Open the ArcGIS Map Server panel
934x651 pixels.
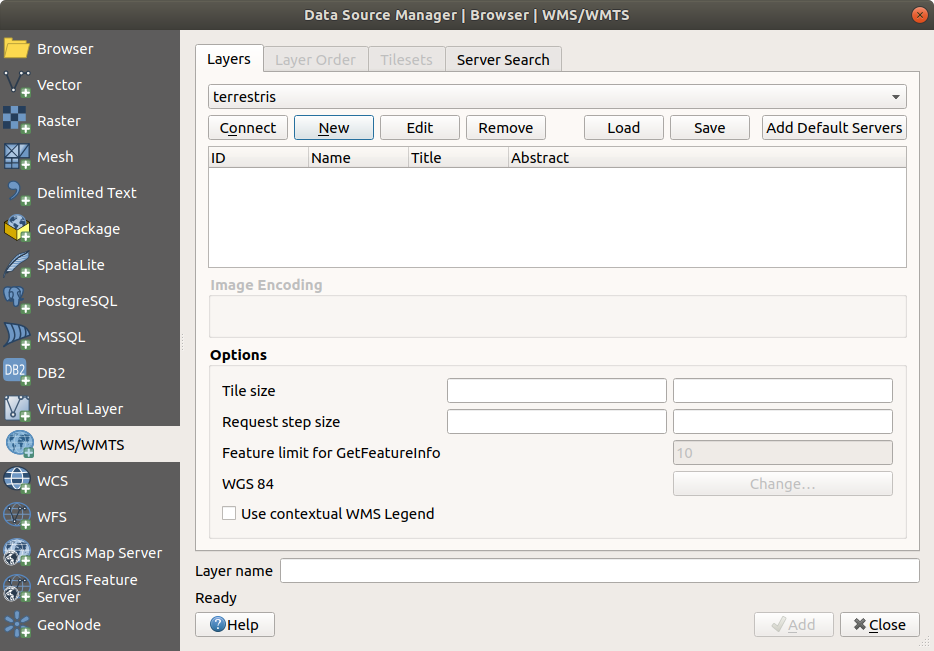tap(98, 553)
